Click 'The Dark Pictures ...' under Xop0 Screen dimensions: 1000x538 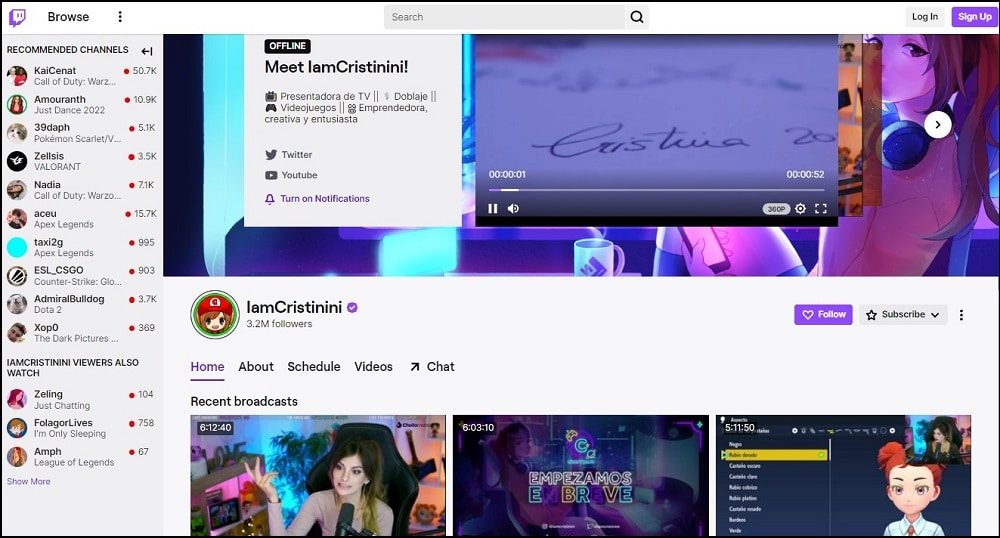point(76,338)
